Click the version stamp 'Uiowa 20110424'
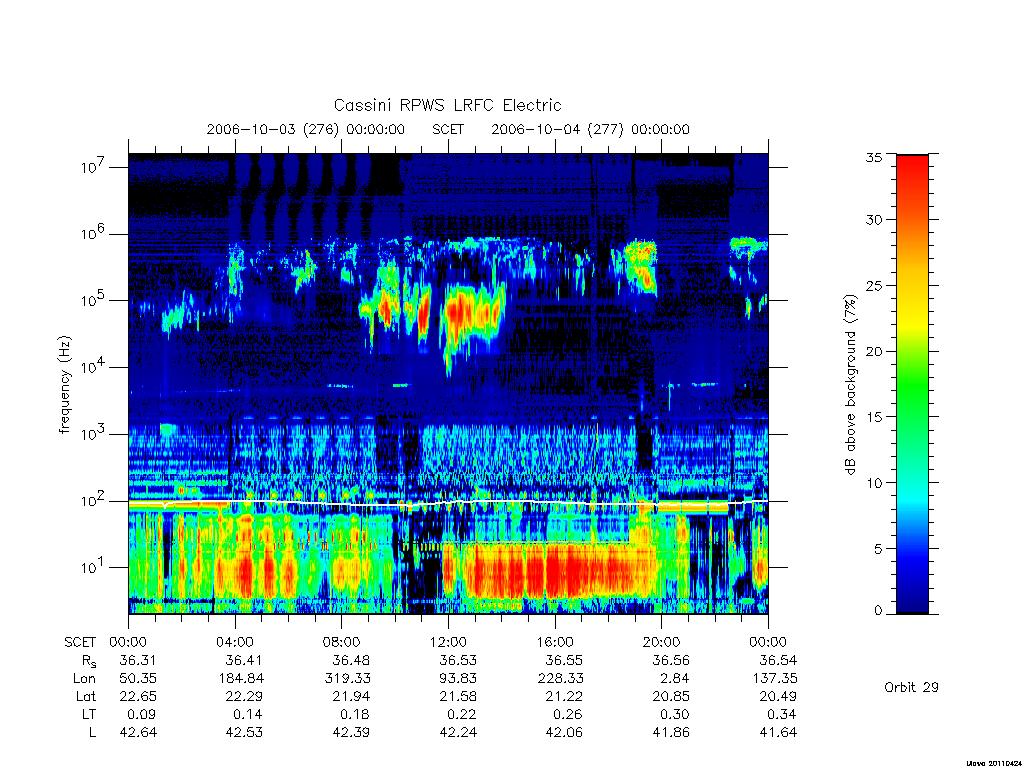Screen dimensions: 1024x768 [x=993, y=763]
